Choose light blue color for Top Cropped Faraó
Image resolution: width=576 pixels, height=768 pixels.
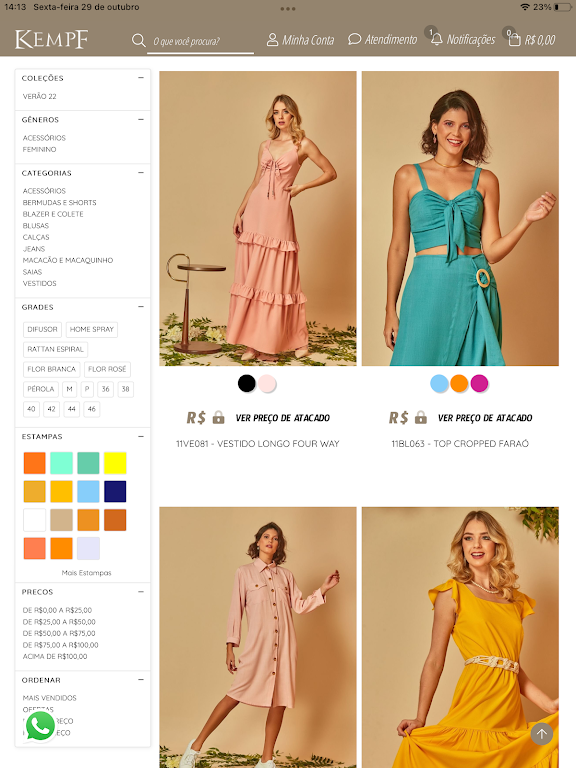click(x=439, y=383)
